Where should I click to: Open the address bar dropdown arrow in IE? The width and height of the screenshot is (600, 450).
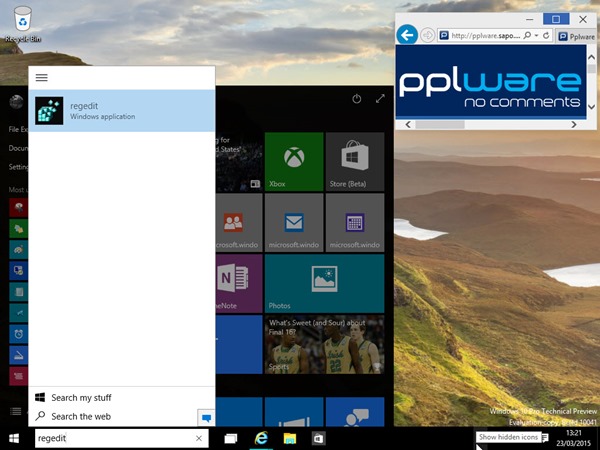click(x=536, y=35)
